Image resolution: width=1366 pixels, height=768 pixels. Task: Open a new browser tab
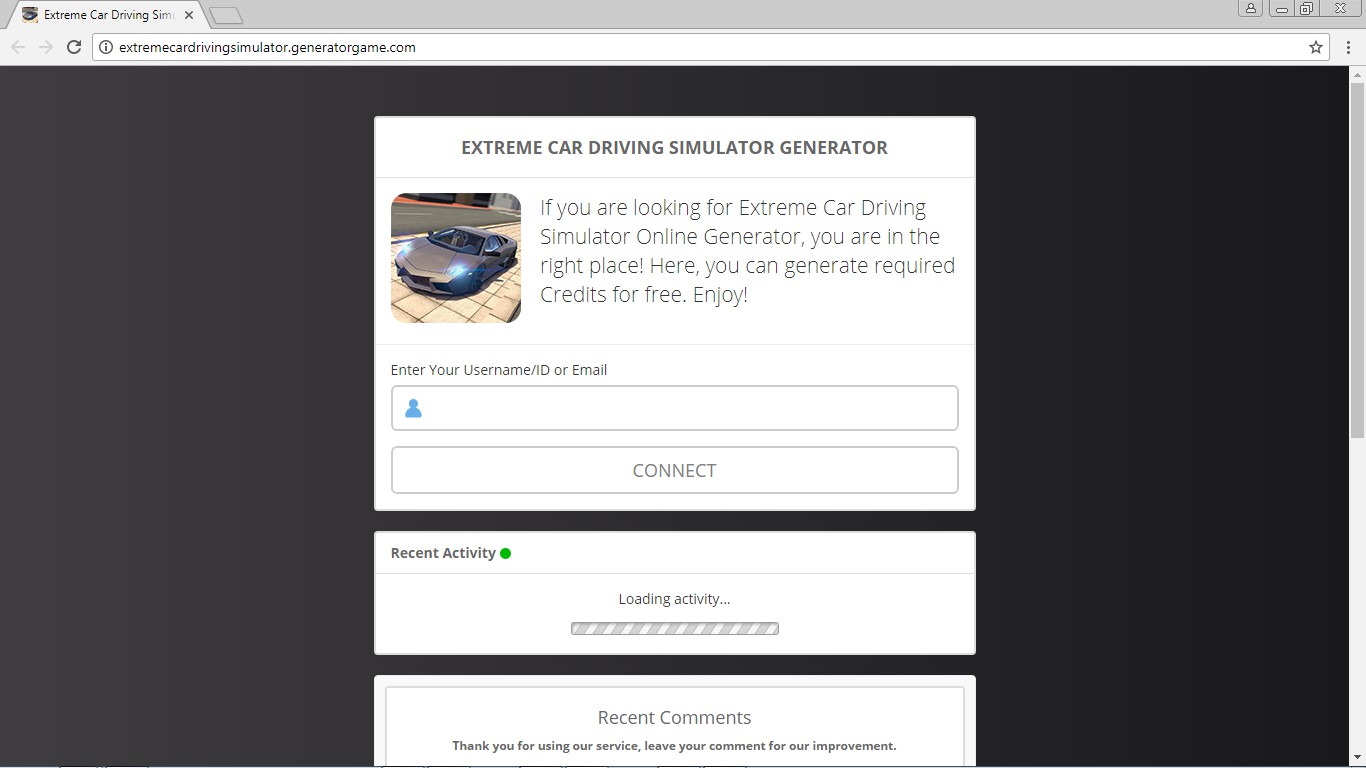(x=226, y=16)
